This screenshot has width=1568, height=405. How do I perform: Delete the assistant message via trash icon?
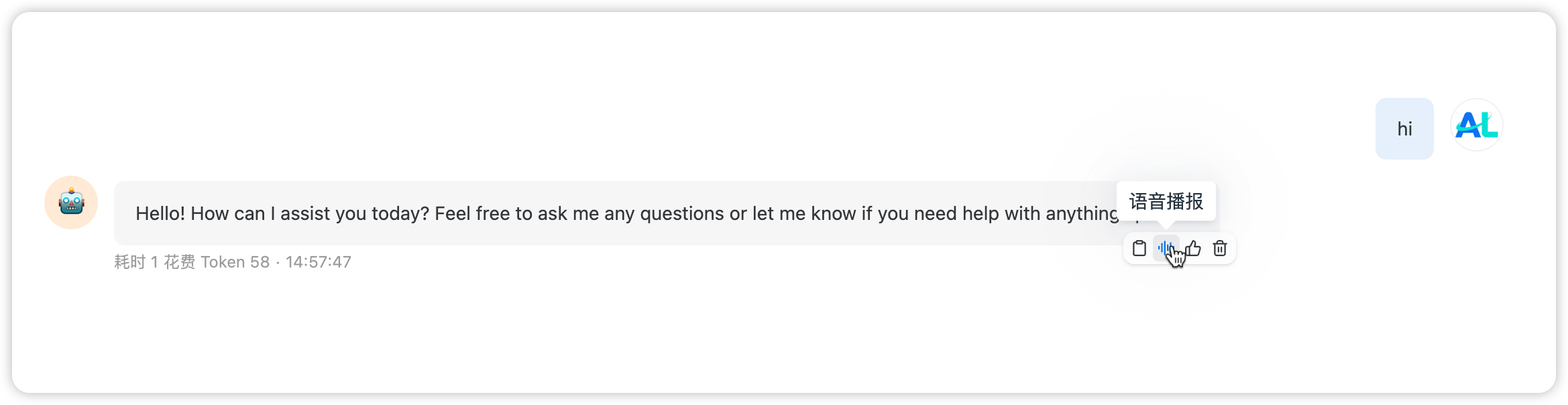tap(1220, 249)
